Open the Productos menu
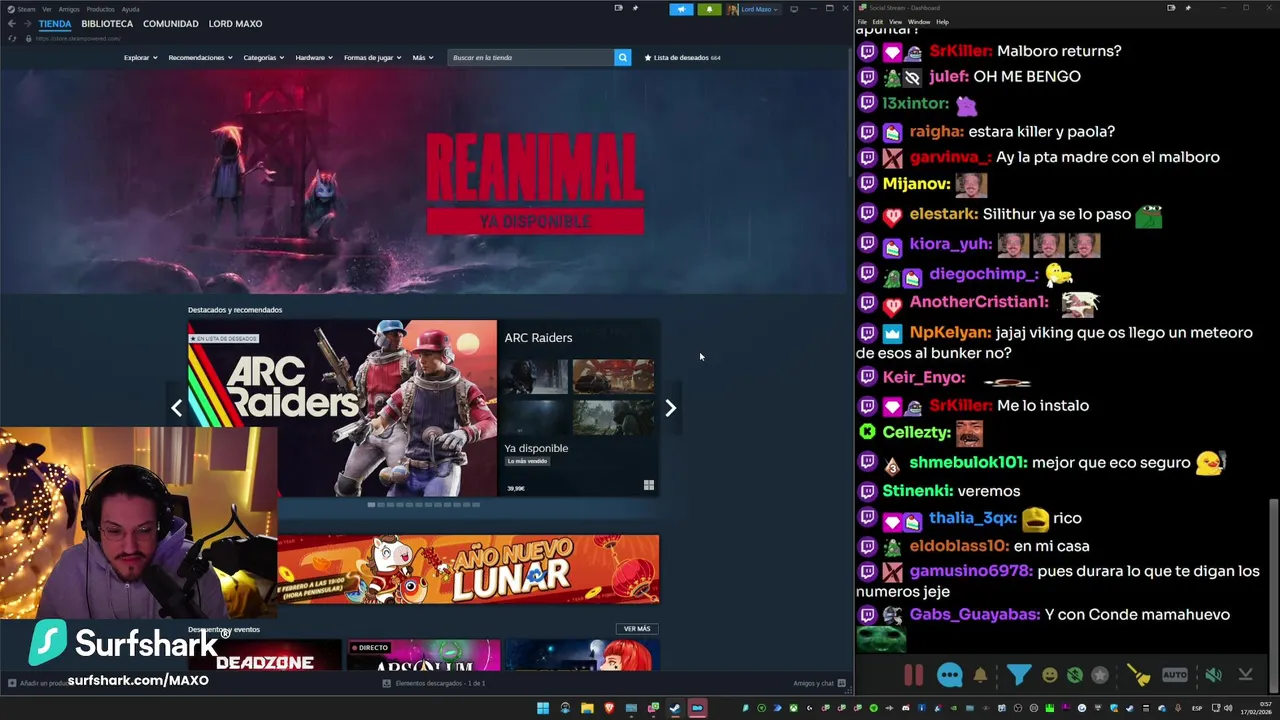1280x720 pixels. click(100, 9)
